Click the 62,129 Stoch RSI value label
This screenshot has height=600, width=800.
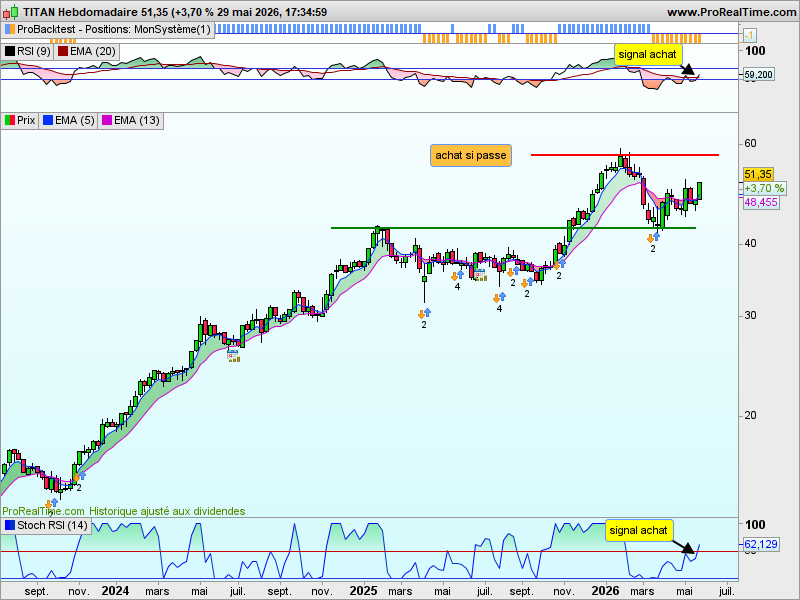click(761, 545)
